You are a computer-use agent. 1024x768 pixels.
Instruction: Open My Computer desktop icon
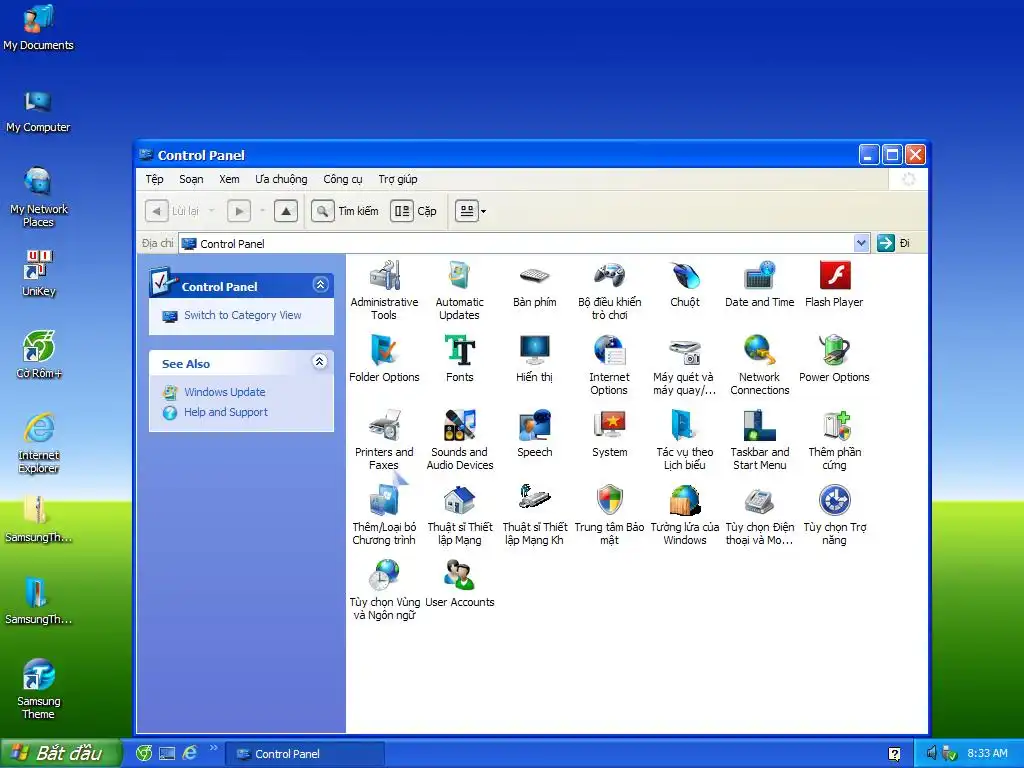tap(38, 111)
